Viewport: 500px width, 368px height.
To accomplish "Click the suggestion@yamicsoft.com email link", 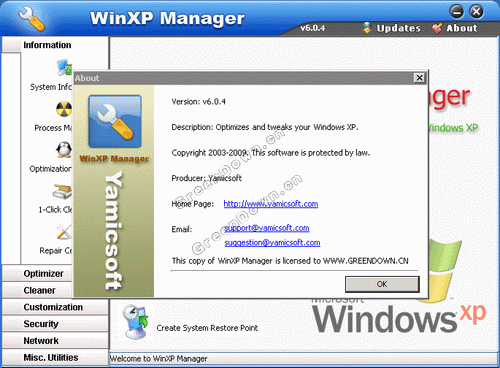I will [x=272, y=243].
